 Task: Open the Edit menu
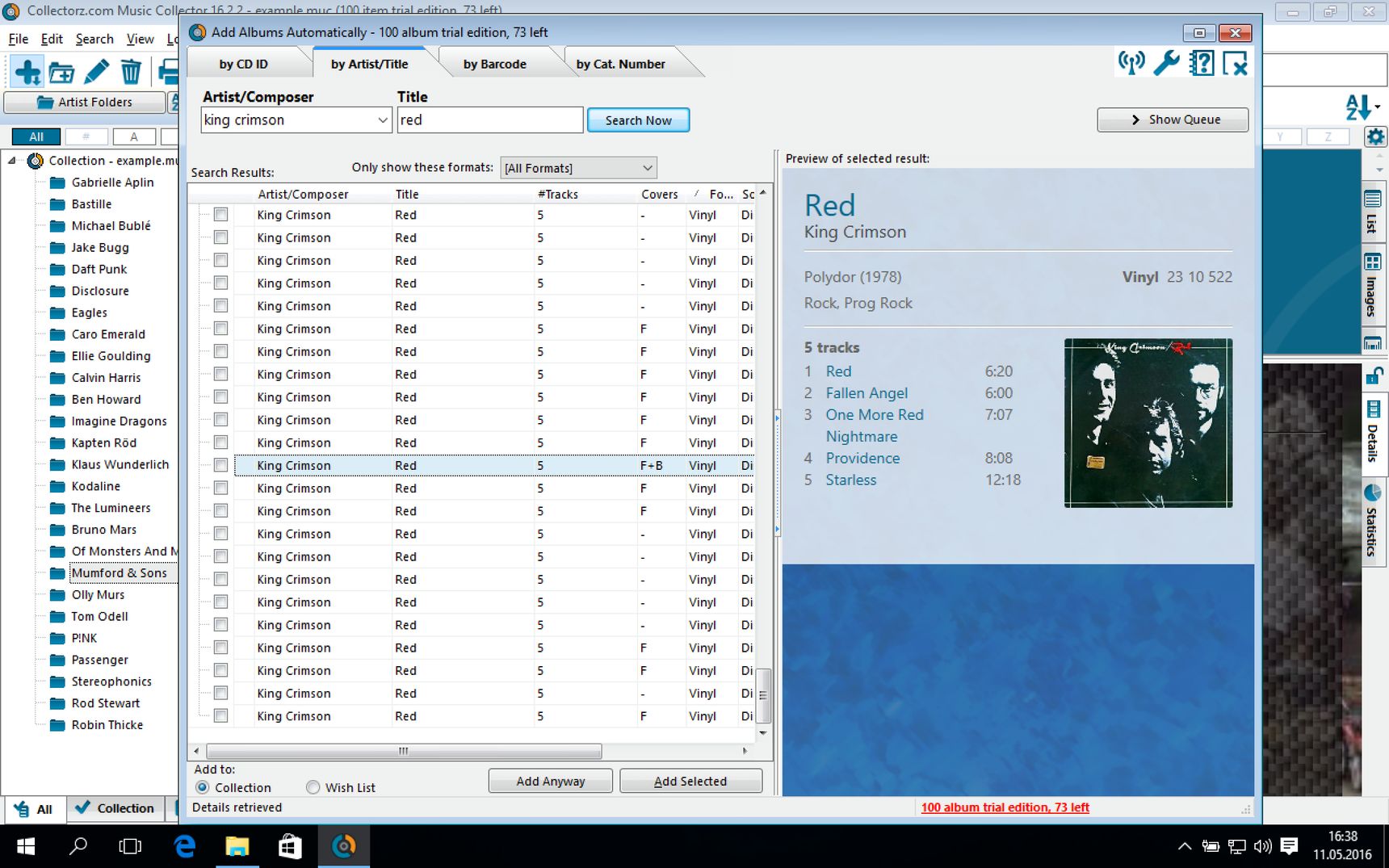pyautogui.click(x=52, y=39)
